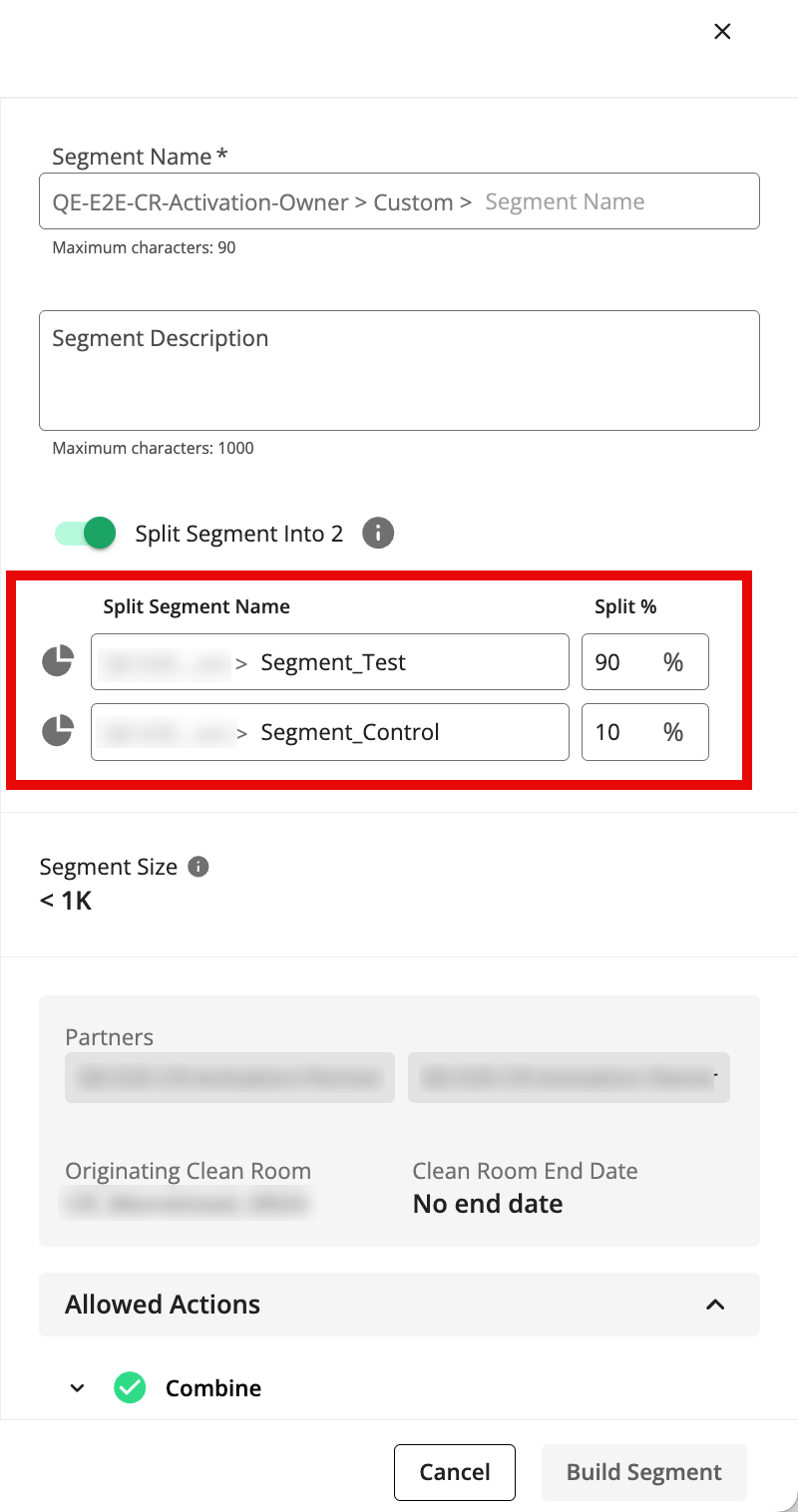Expand the Combine action chevron
Image resolution: width=798 pixels, height=1512 pixels.
(78, 1387)
